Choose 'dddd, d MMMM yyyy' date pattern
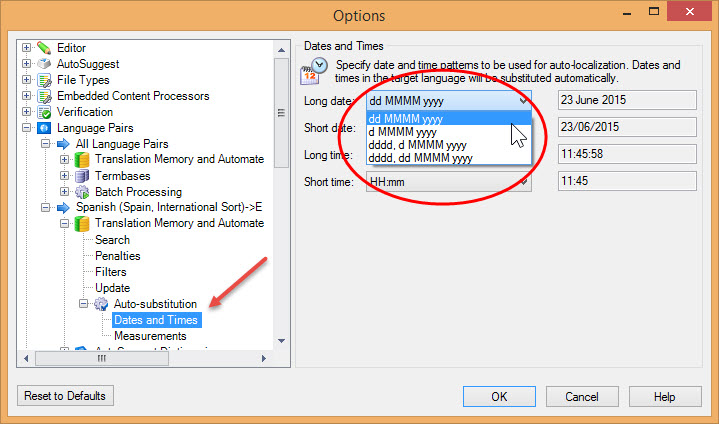 click(x=418, y=145)
